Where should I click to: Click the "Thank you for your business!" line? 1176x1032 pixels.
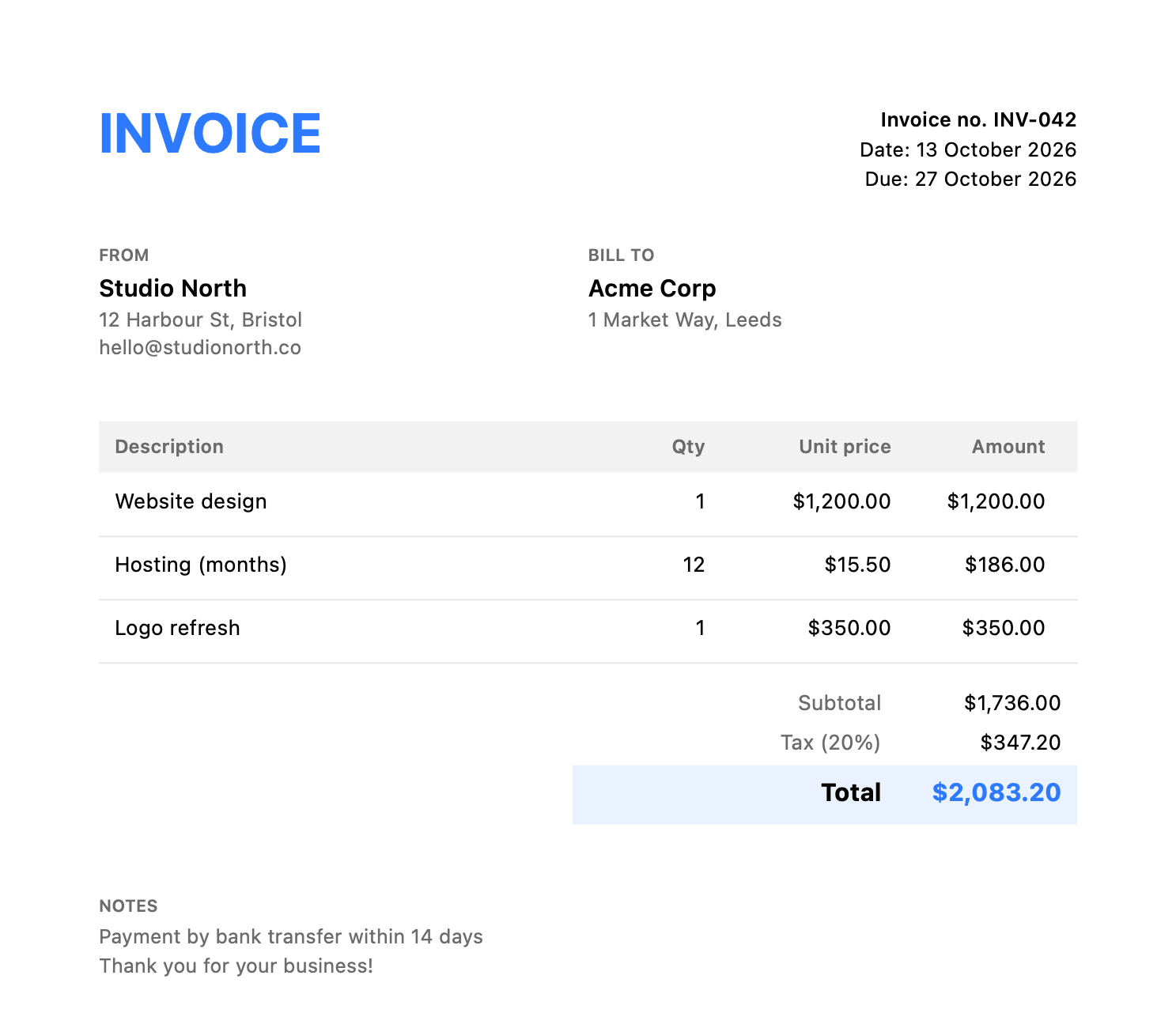[x=236, y=966]
